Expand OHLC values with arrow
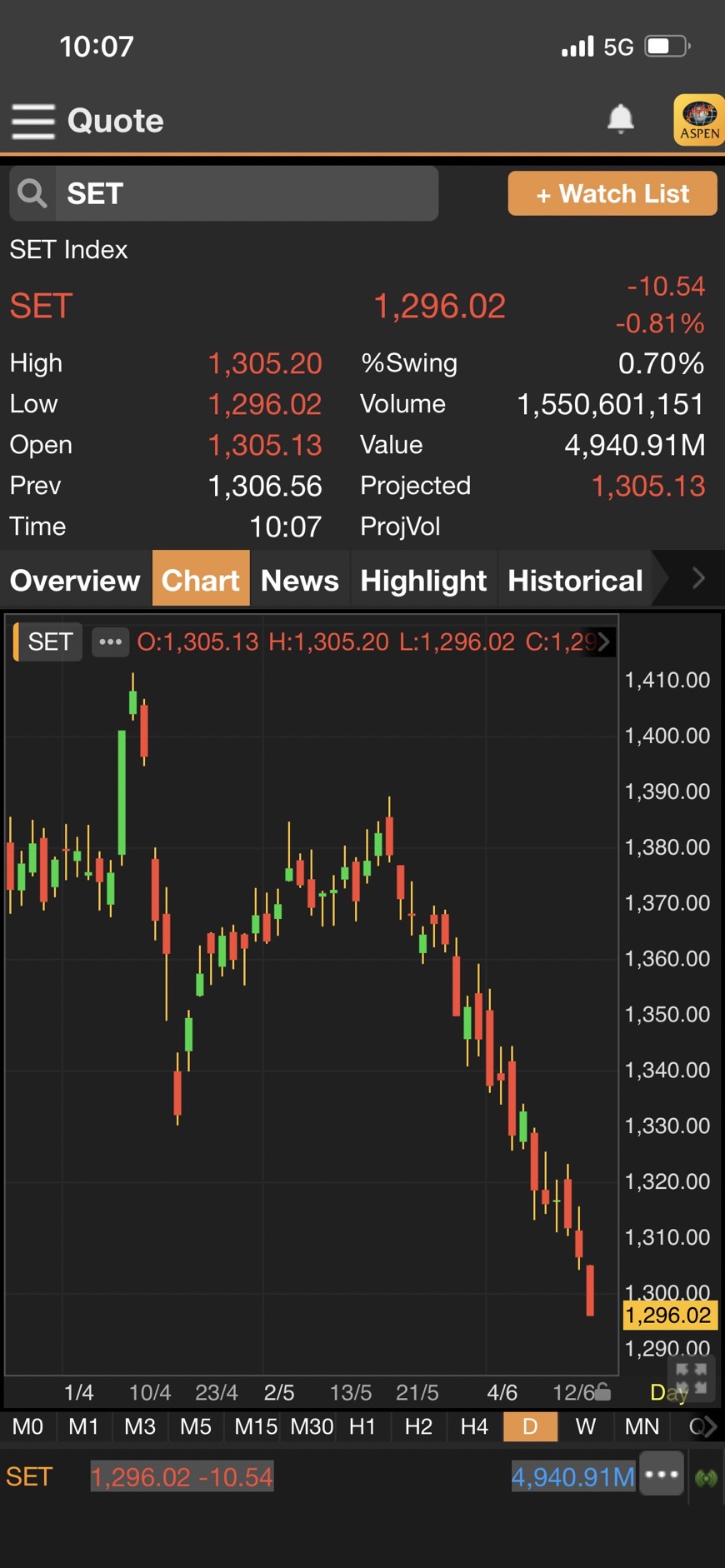This screenshot has height=1568, width=725. [x=604, y=642]
